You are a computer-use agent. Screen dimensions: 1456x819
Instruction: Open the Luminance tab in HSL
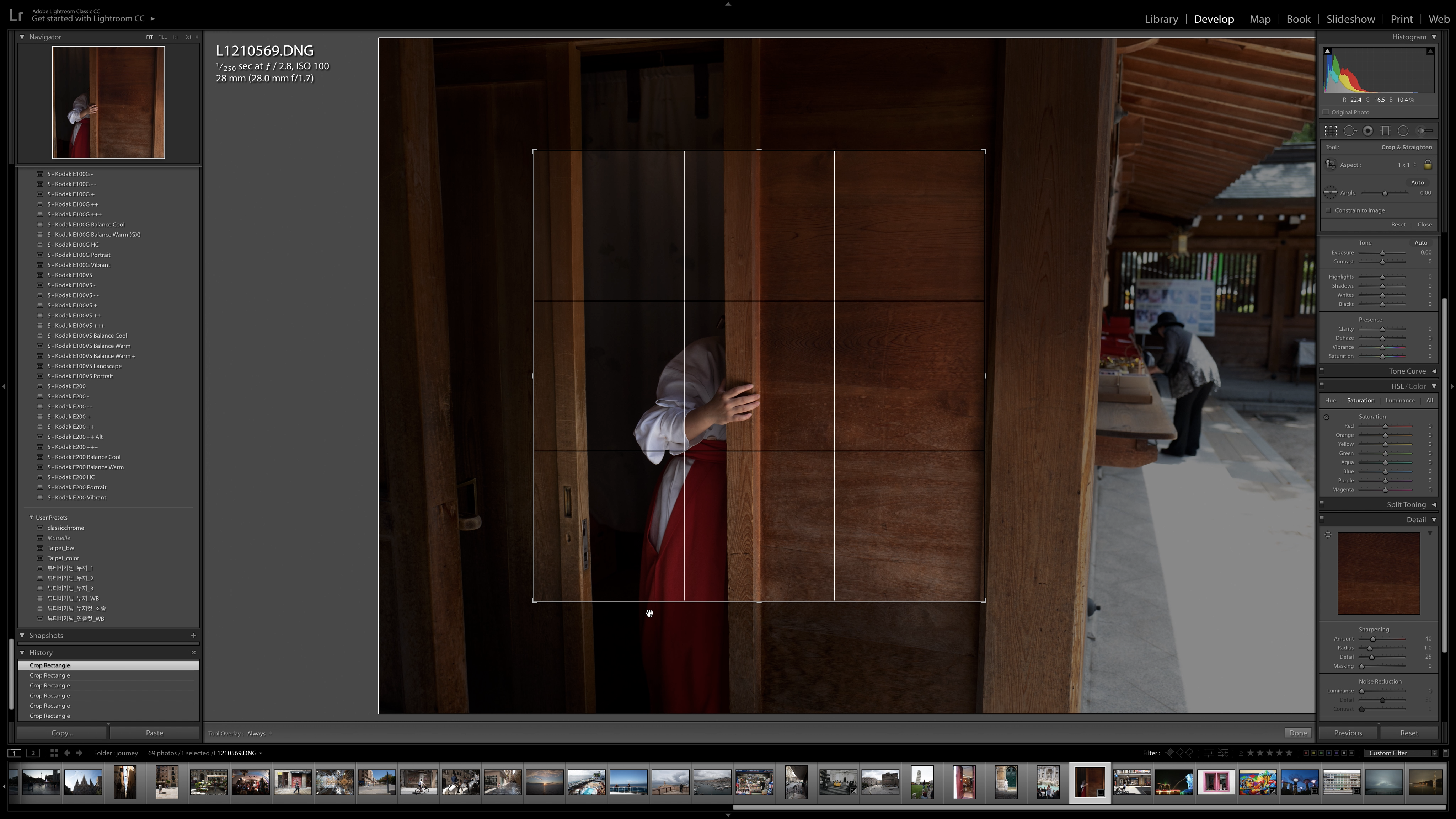pyautogui.click(x=1399, y=401)
